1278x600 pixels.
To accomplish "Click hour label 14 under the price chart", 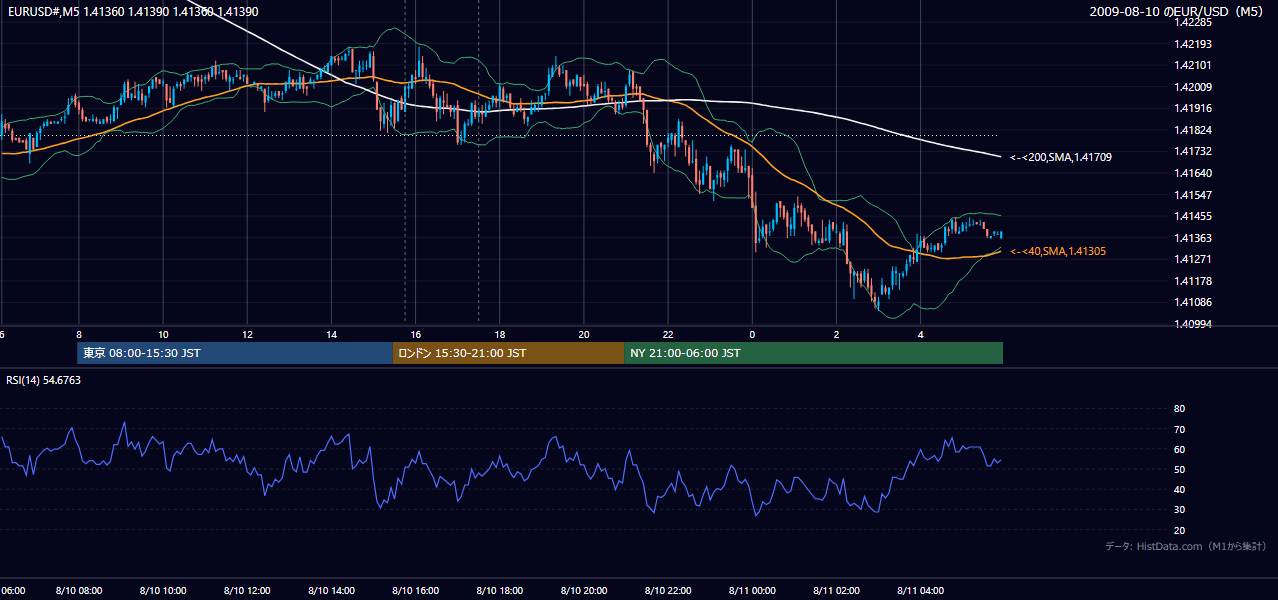I will click(x=331, y=335).
